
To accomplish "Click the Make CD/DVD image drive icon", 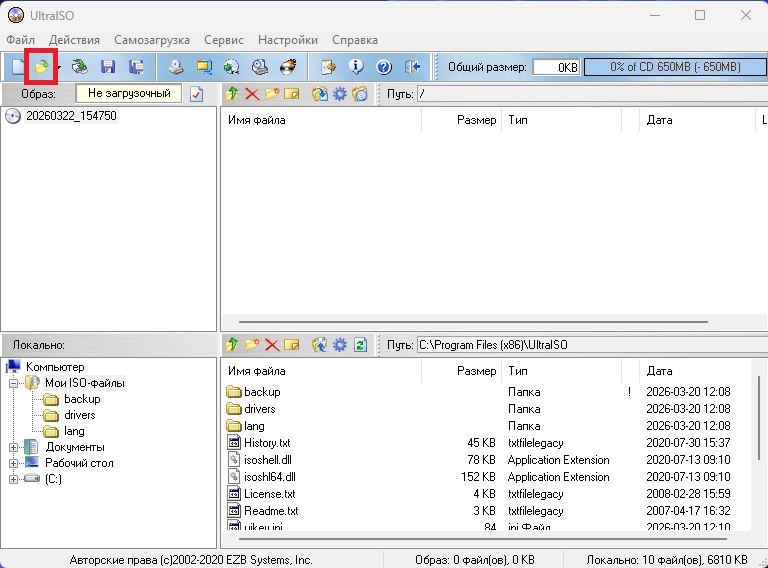I will click(x=176, y=67).
